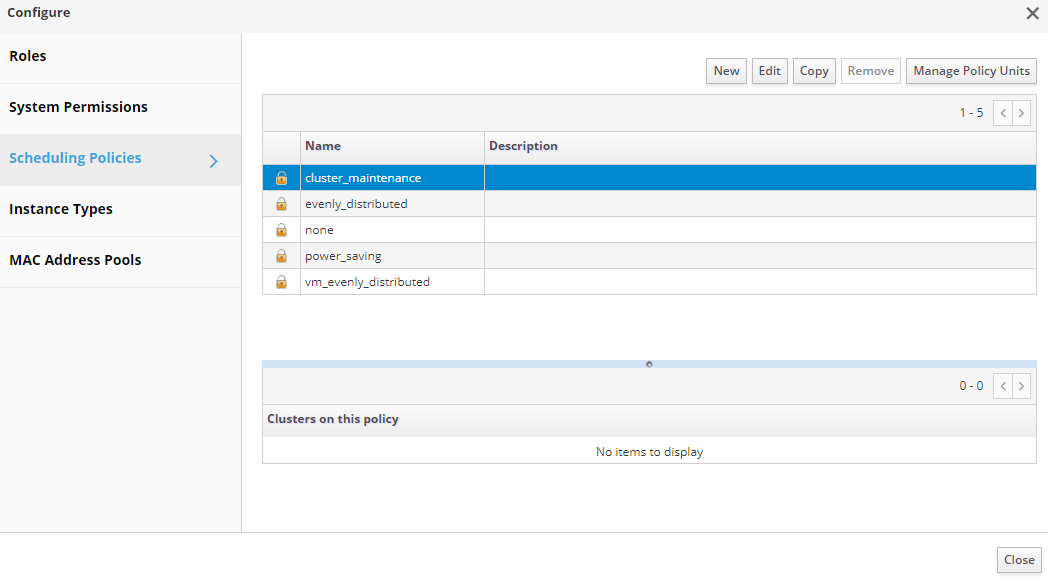Switch to System Permissions section

coord(78,107)
